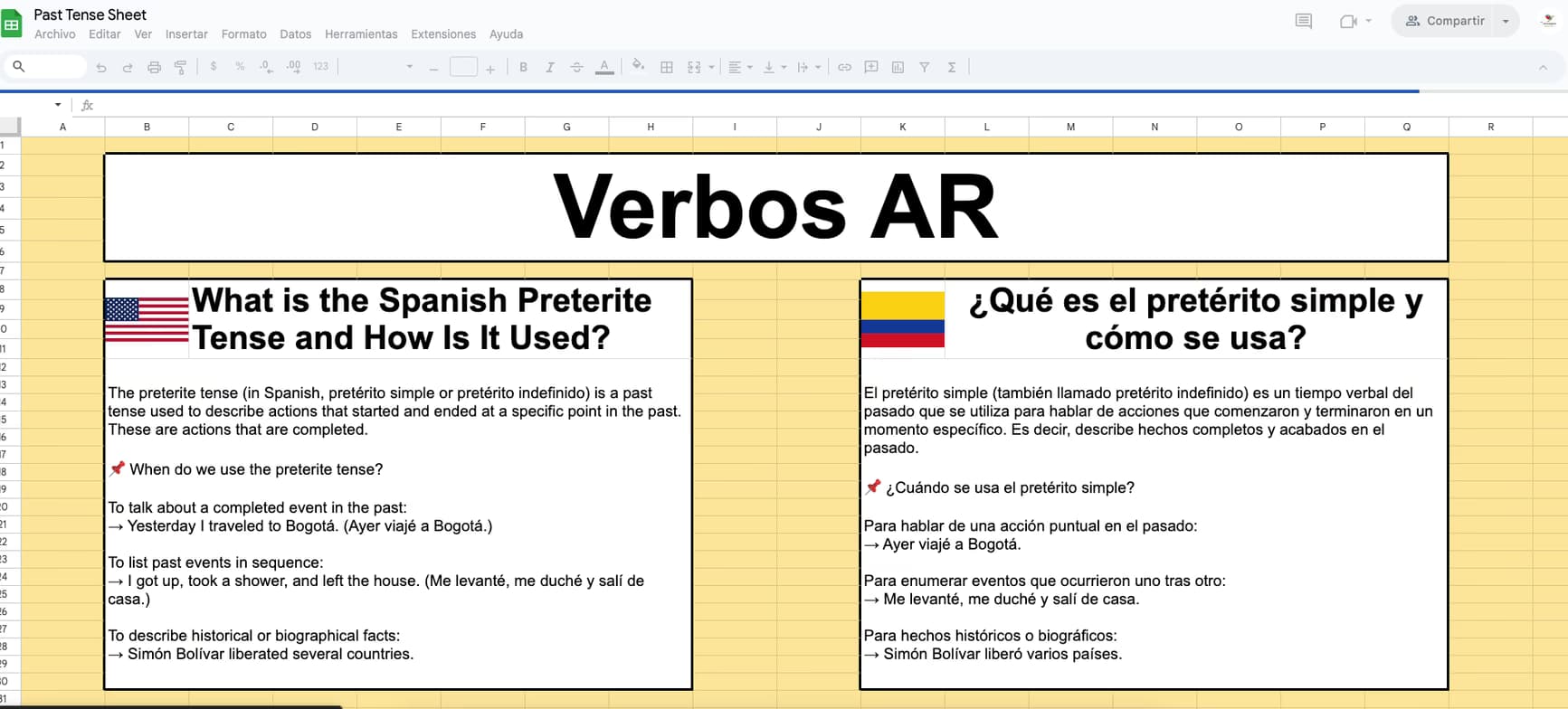The height and width of the screenshot is (709, 1568).
Task: Click 'Simón Bolívar liberó varios países.'
Action: 1003,654
